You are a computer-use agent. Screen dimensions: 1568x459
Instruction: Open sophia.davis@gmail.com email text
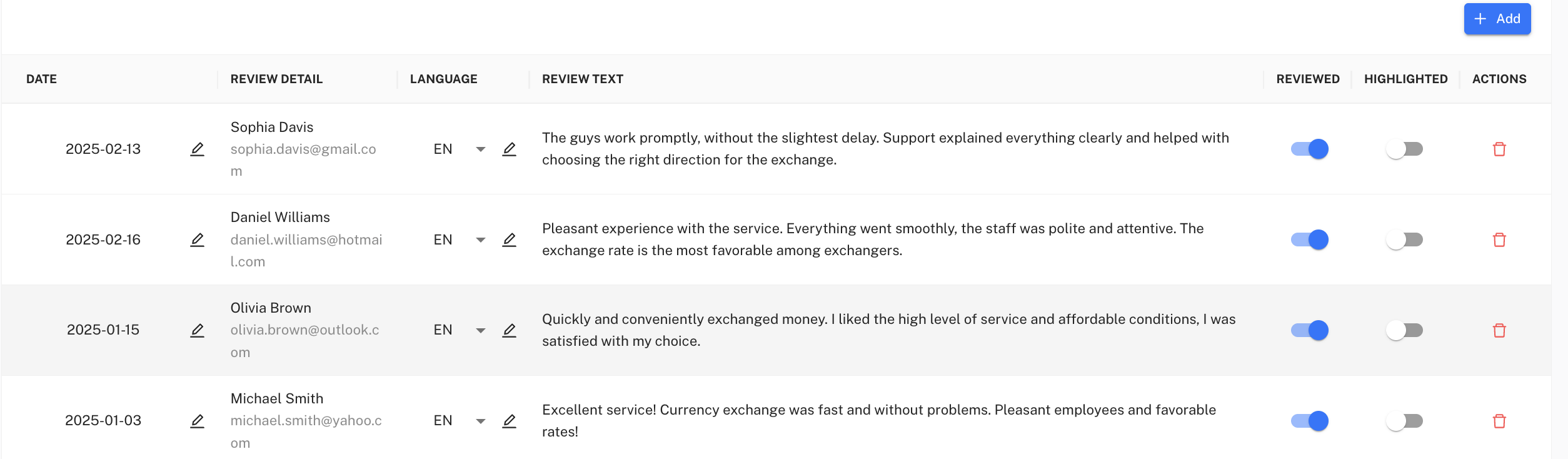303,149
